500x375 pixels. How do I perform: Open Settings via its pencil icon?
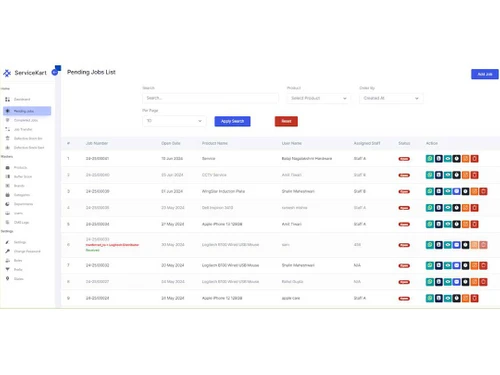7,242
